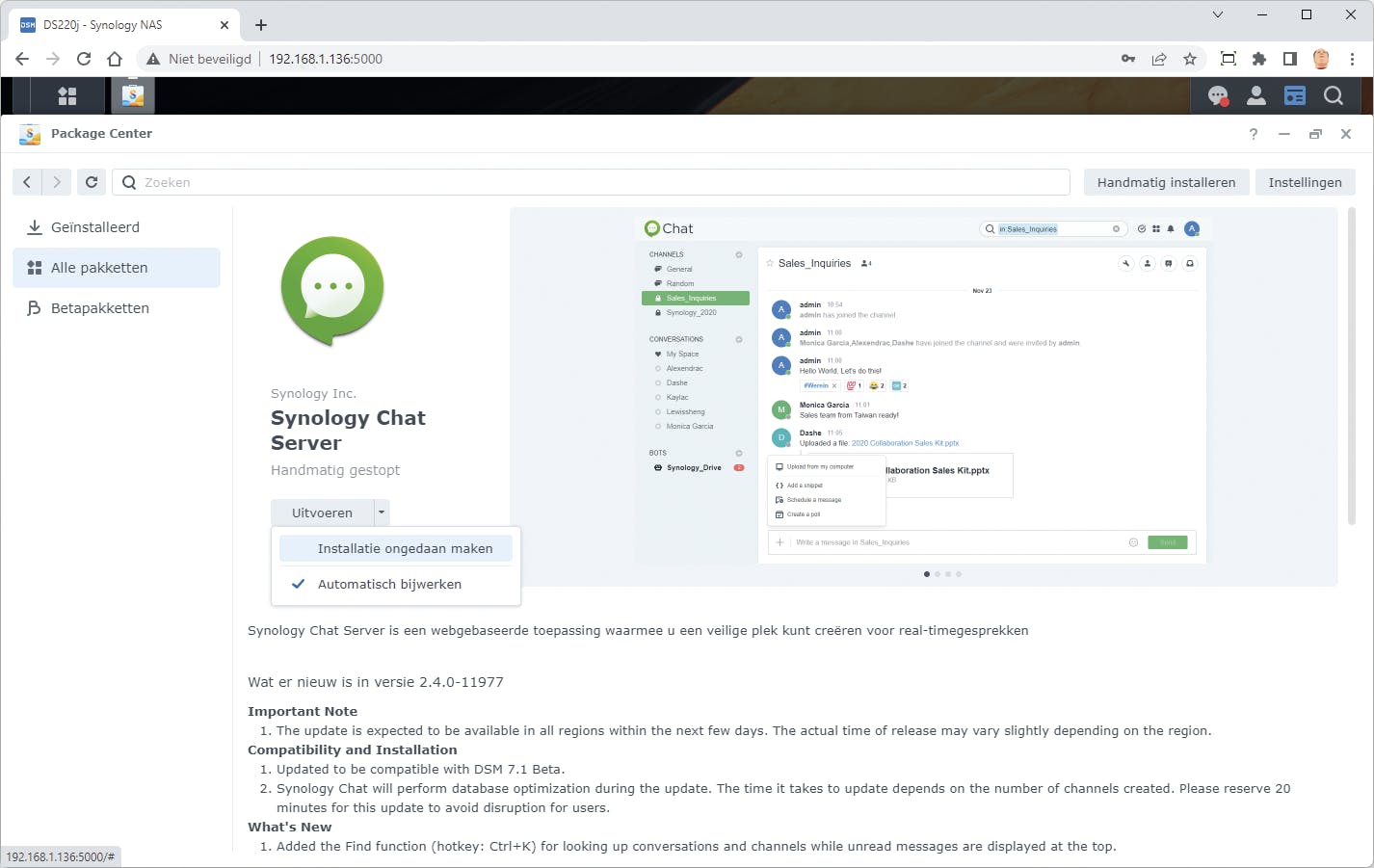Show the first screenshot via carousel dot

pos(927,574)
